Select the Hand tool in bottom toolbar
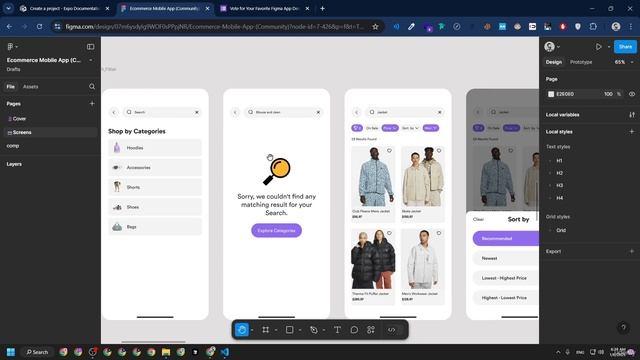The height and width of the screenshot is (360, 640). tap(242, 330)
